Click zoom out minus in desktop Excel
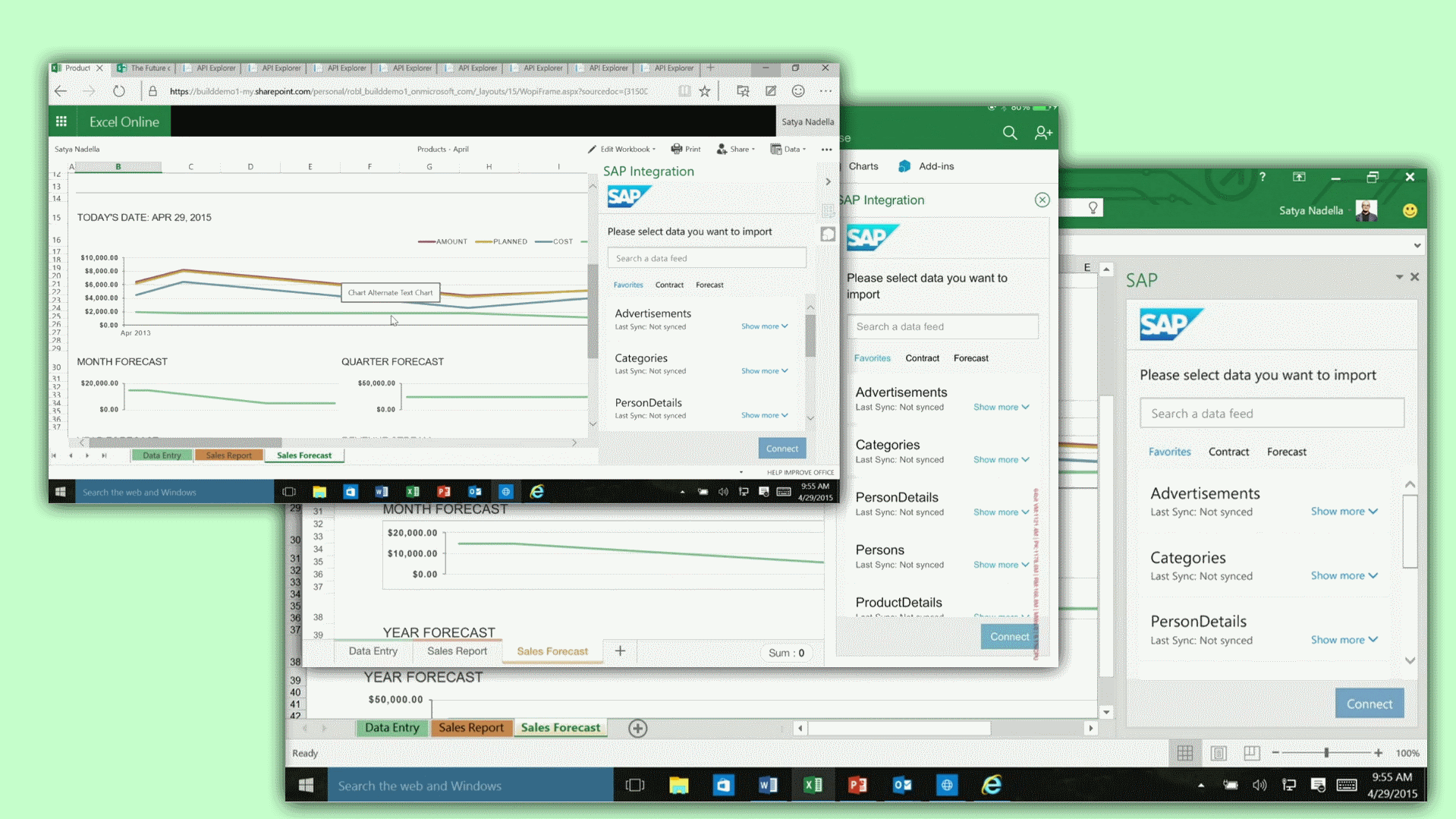1456x819 pixels. pos(1275,753)
